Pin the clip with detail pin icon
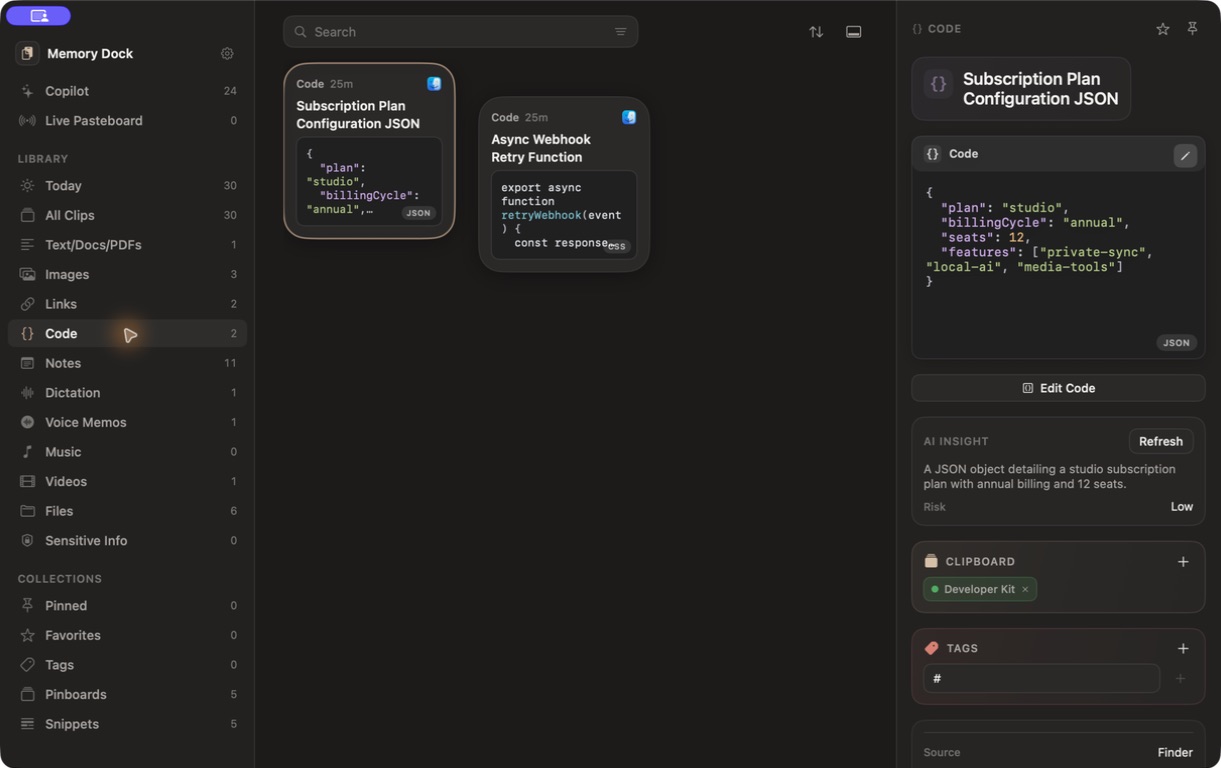 click(1192, 29)
